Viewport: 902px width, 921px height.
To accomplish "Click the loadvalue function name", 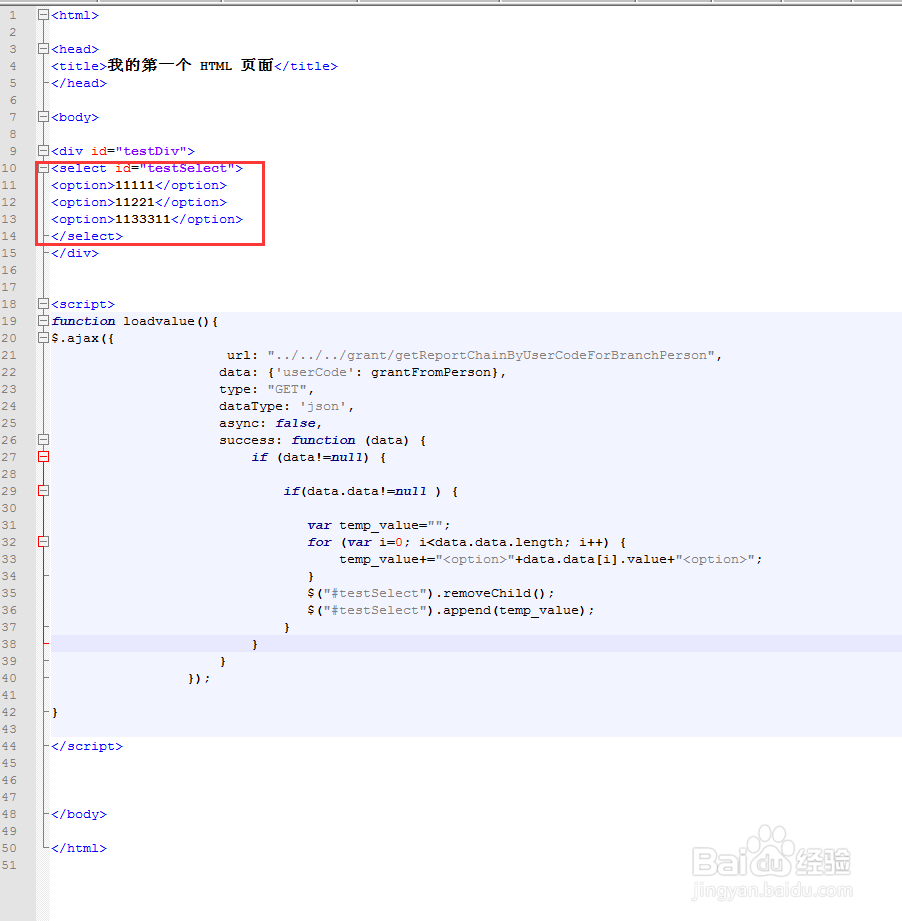I will 159,321.
